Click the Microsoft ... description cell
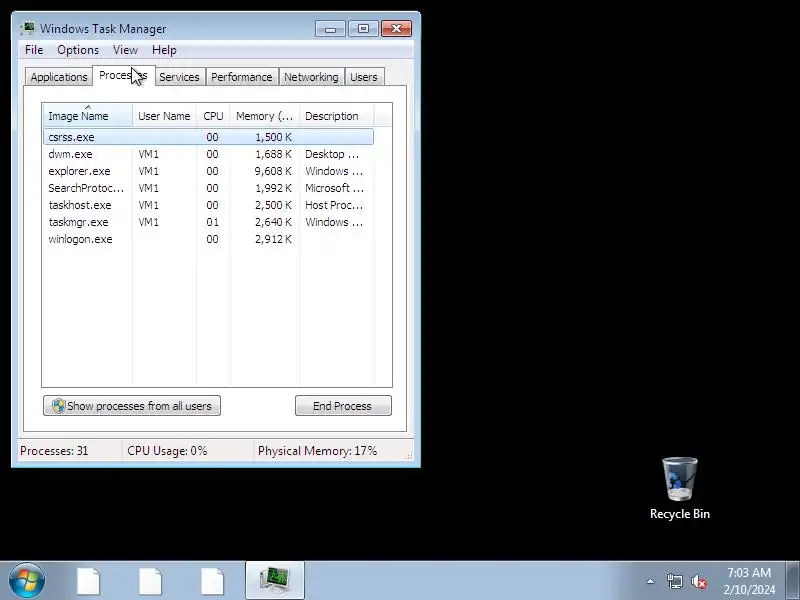 (335, 188)
